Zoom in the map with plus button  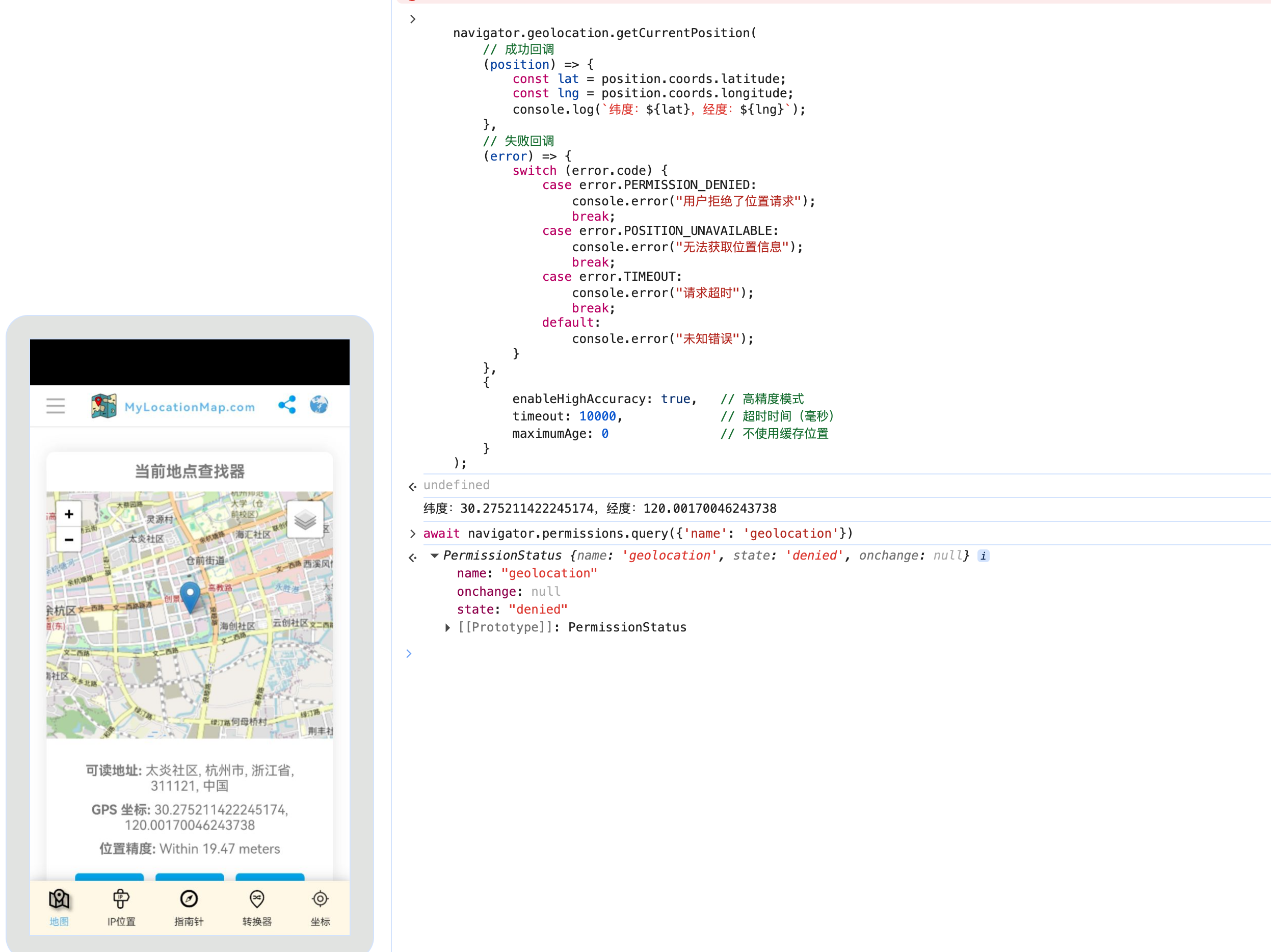pos(69,514)
